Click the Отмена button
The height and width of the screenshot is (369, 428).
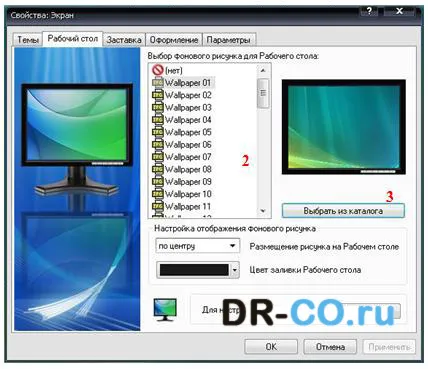click(330, 347)
